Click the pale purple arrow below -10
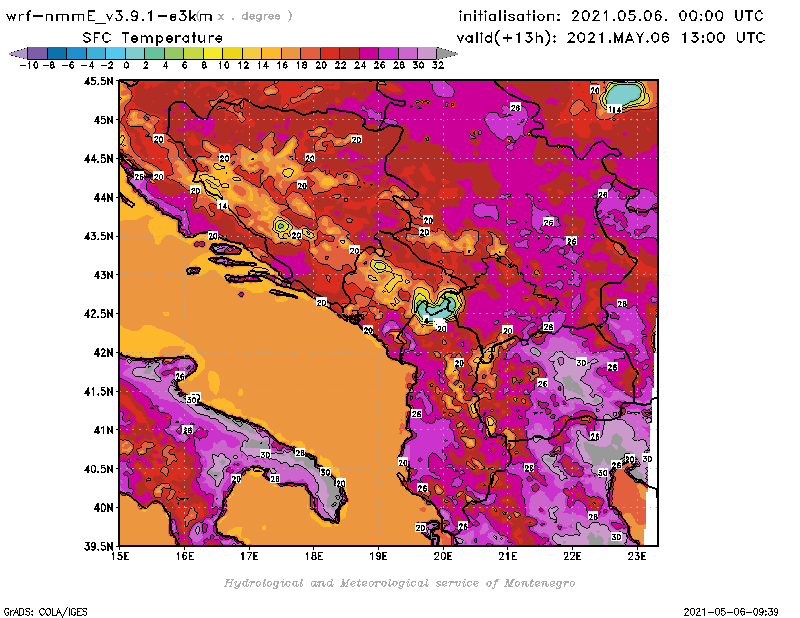Viewport: 800px width, 618px height. pos(18,54)
